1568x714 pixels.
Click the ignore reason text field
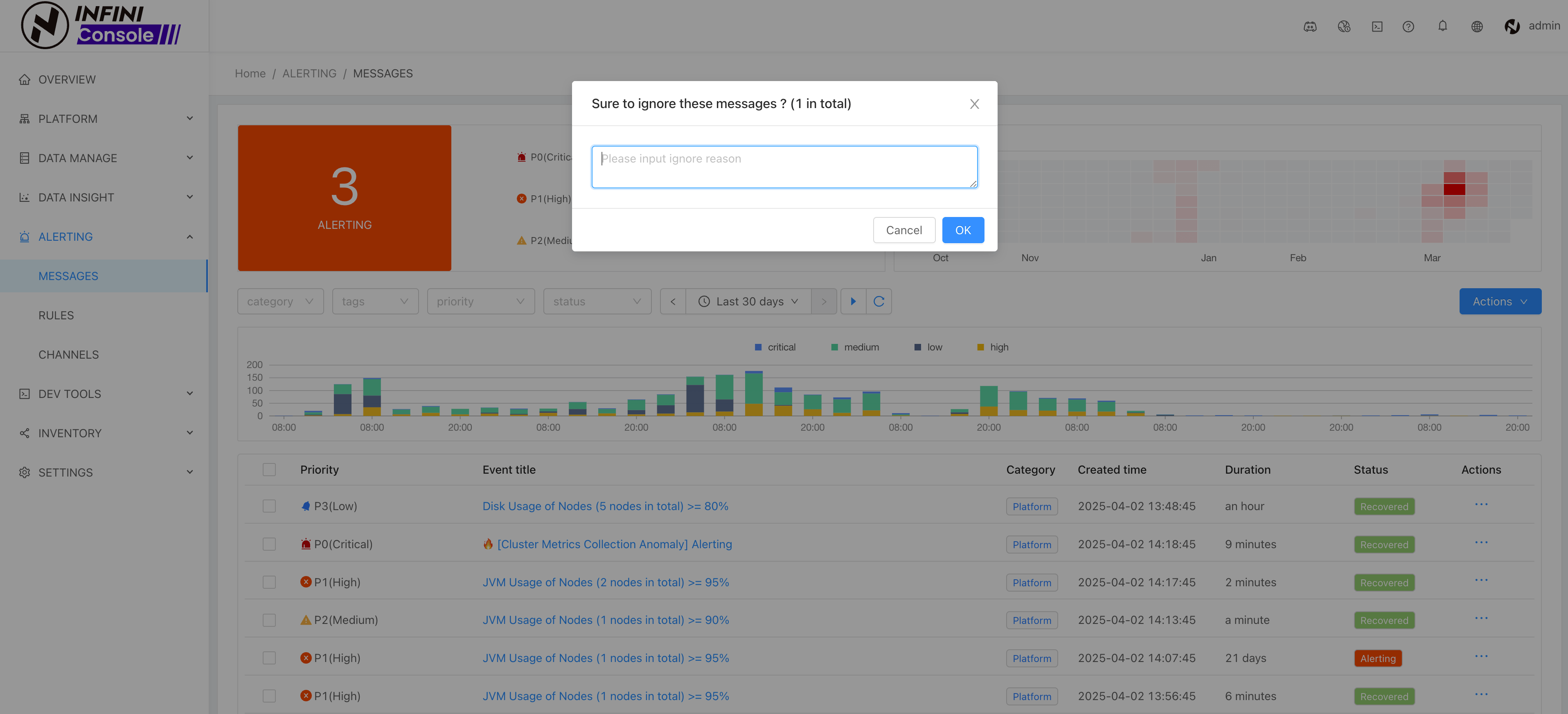point(784,167)
